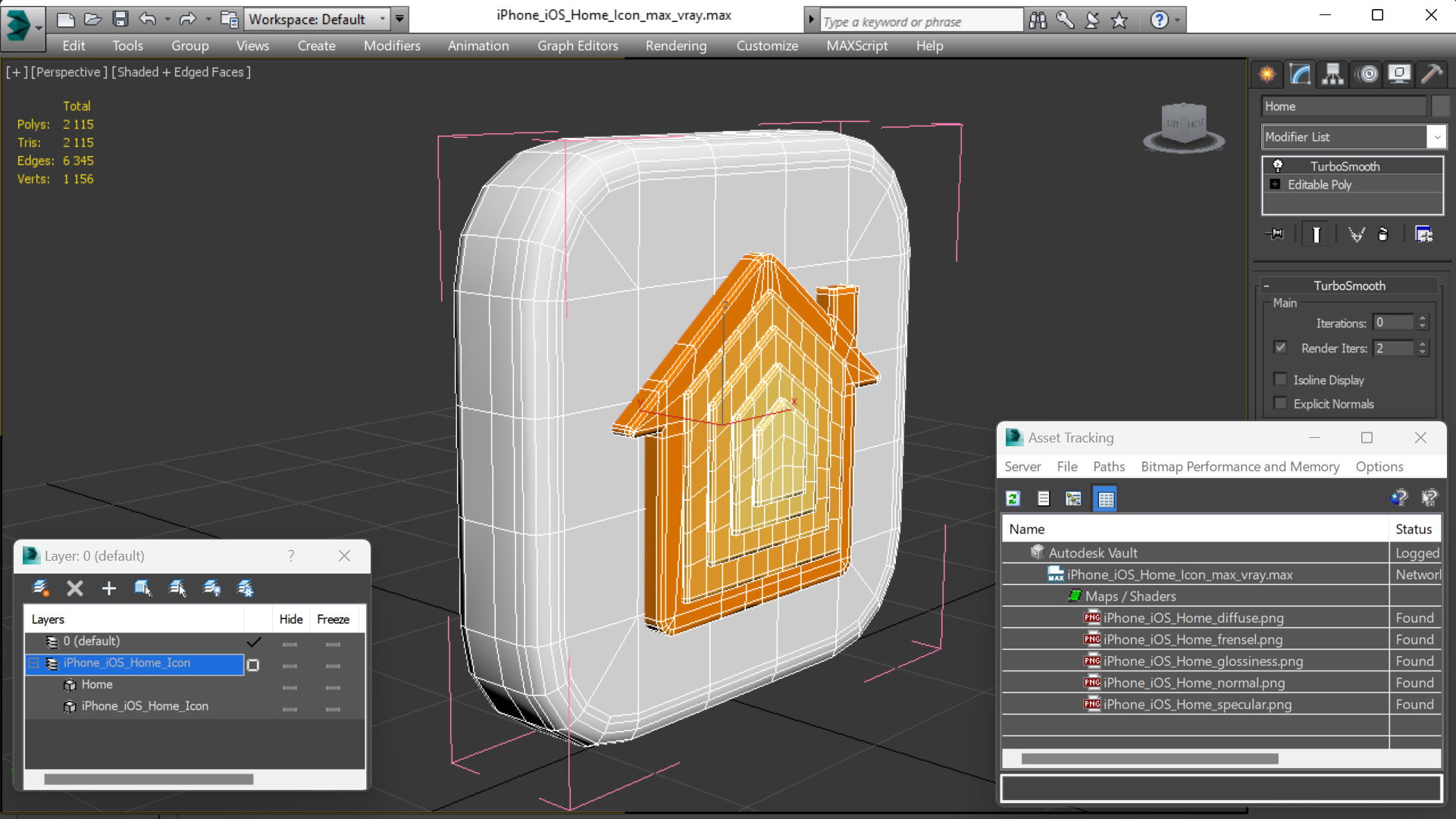Click New Scene icon in title bar
This screenshot has width=1456, height=819.
point(66,19)
